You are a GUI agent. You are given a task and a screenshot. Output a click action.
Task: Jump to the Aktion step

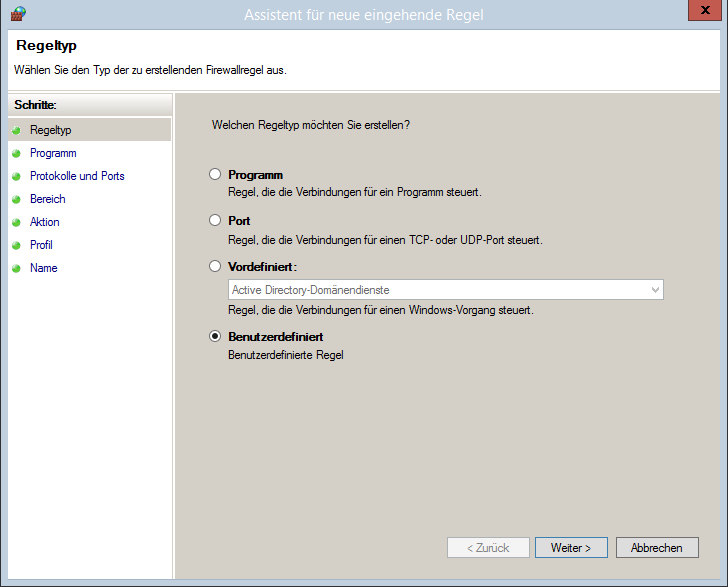tap(45, 222)
